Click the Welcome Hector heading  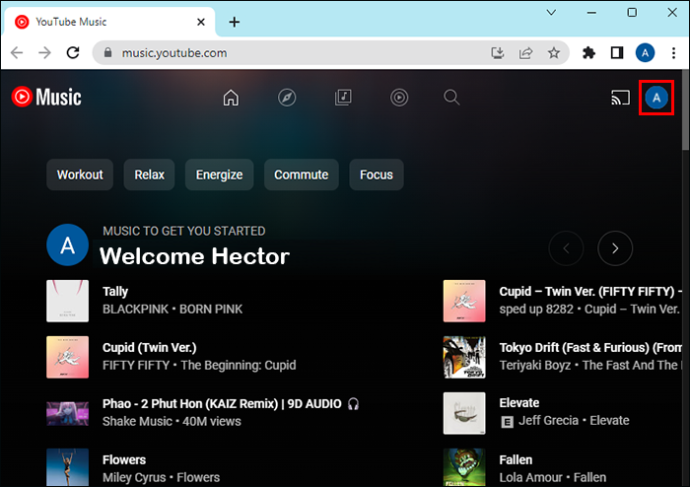coord(195,256)
